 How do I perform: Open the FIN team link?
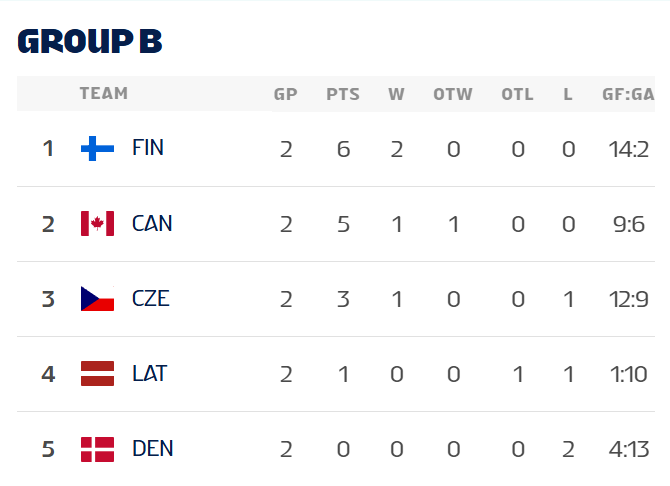tap(148, 148)
